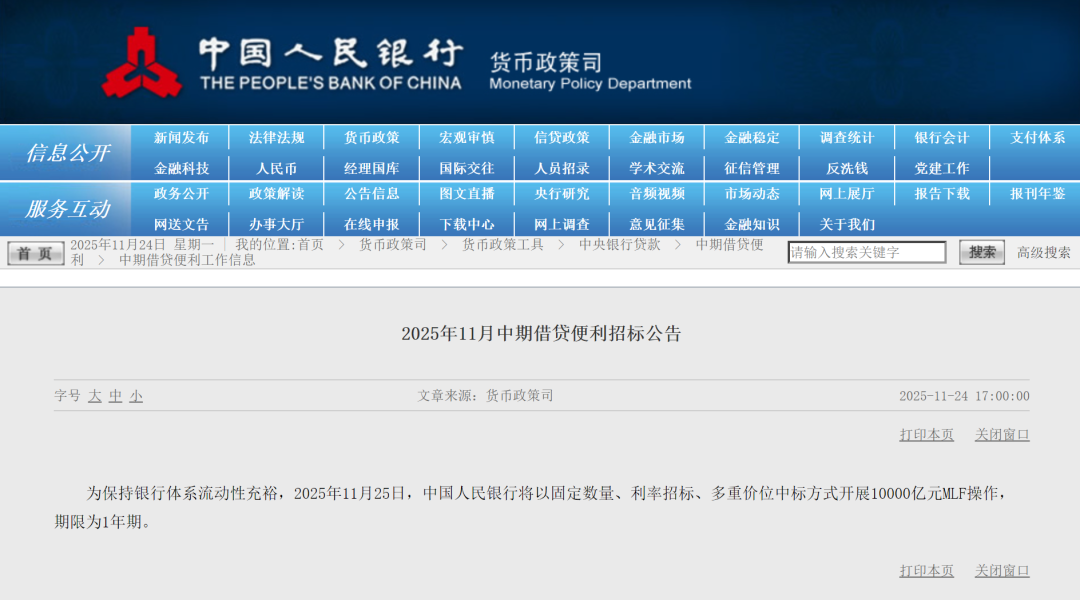Open the 下载中心 download center
This screenshot has width=1080, height=600.
pos(467,223)
